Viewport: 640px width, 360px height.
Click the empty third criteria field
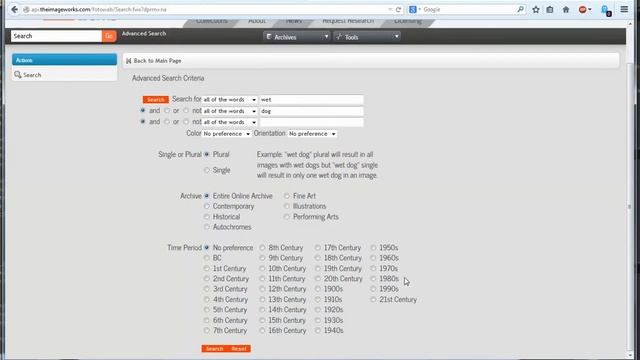(x=311, y=122)
